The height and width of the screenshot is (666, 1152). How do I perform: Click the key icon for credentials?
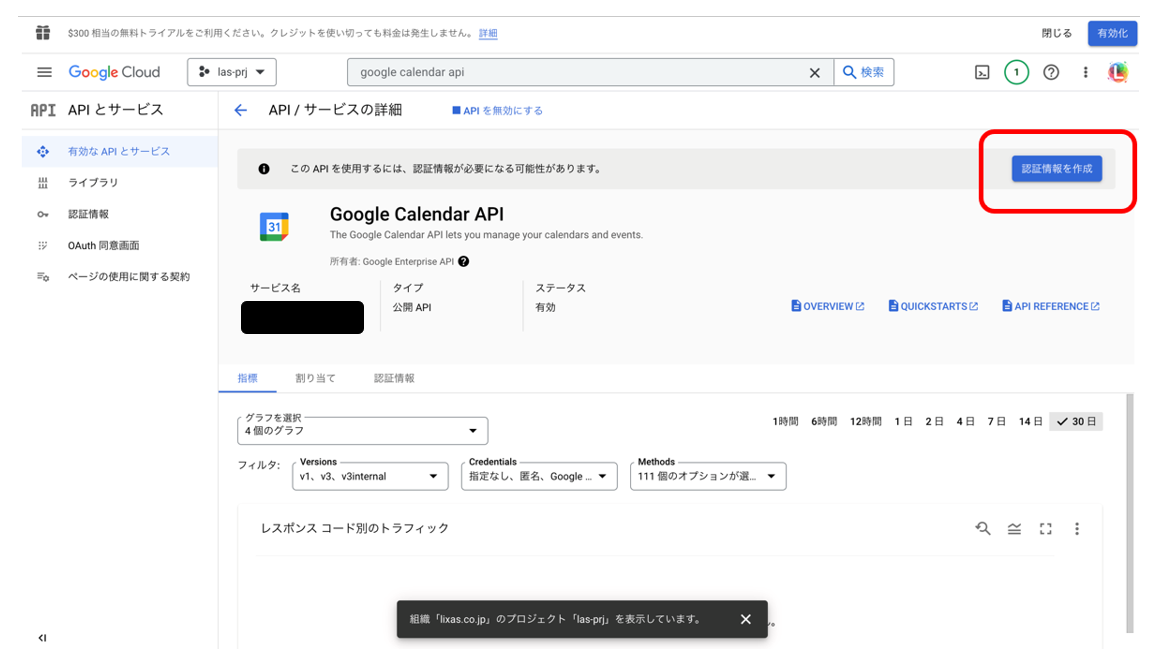coord(43,215)
